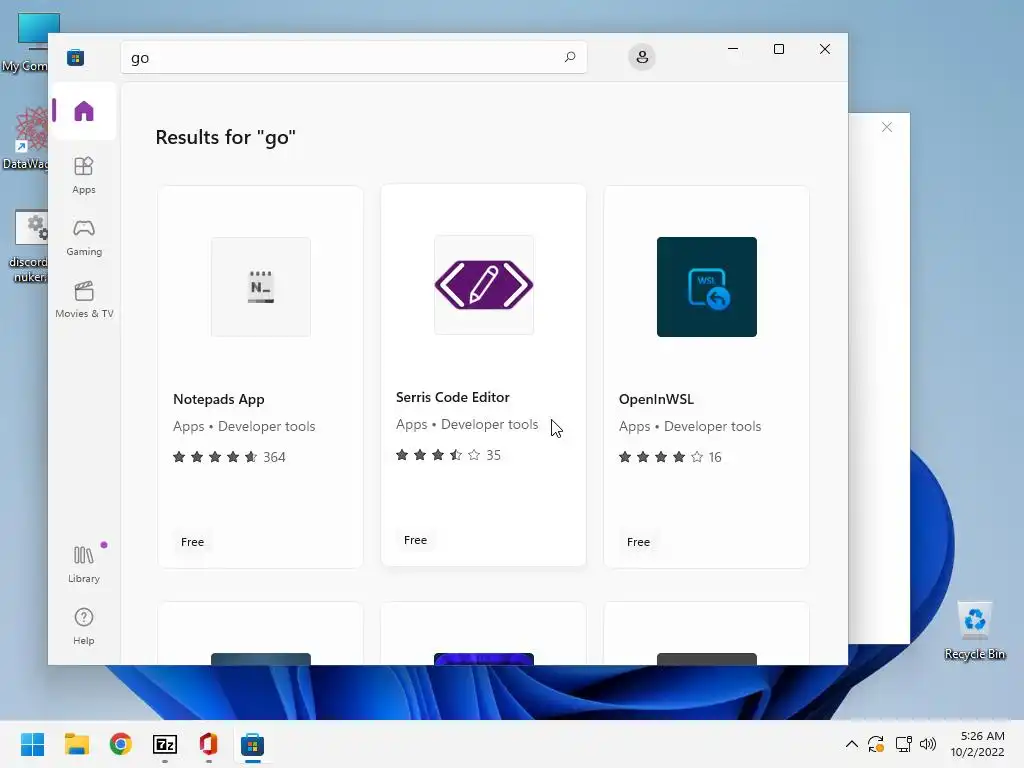Open the Notepads App icon thumbnail
1024x768 pixels.
point(261,287)
